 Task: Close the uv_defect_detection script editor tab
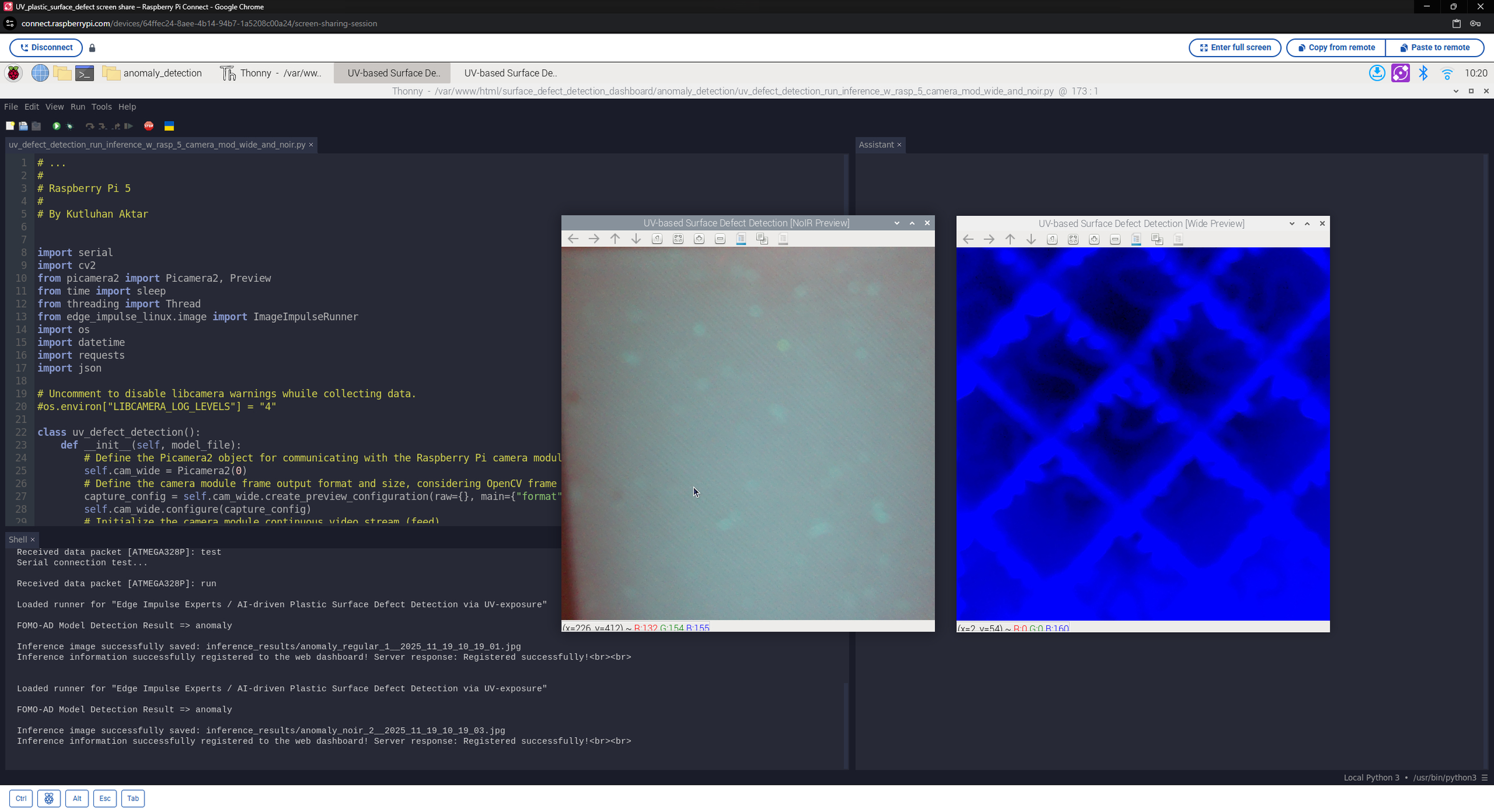(x=311, y=145)
